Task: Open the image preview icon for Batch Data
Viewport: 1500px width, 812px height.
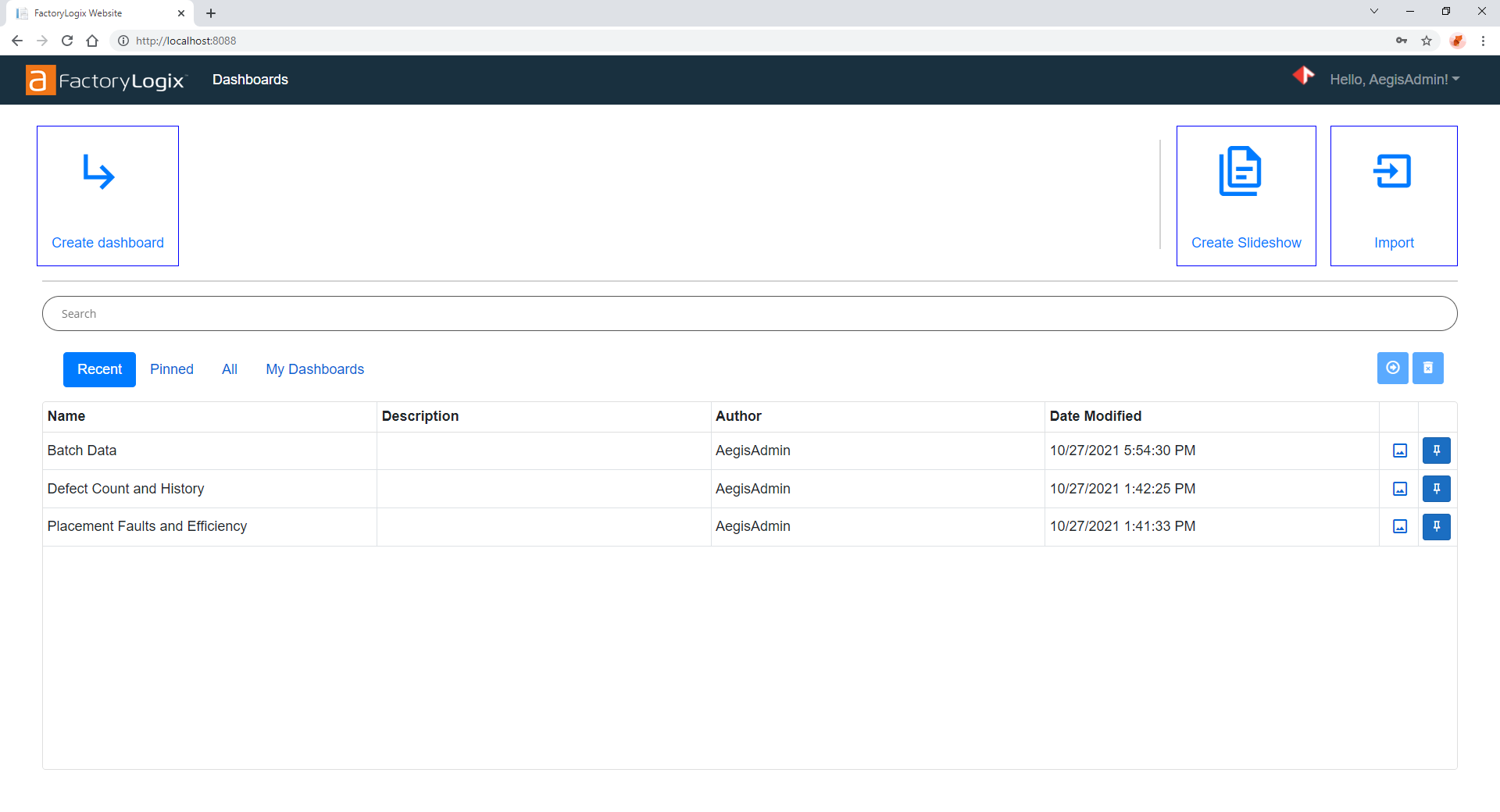Action: [1399, 451]
